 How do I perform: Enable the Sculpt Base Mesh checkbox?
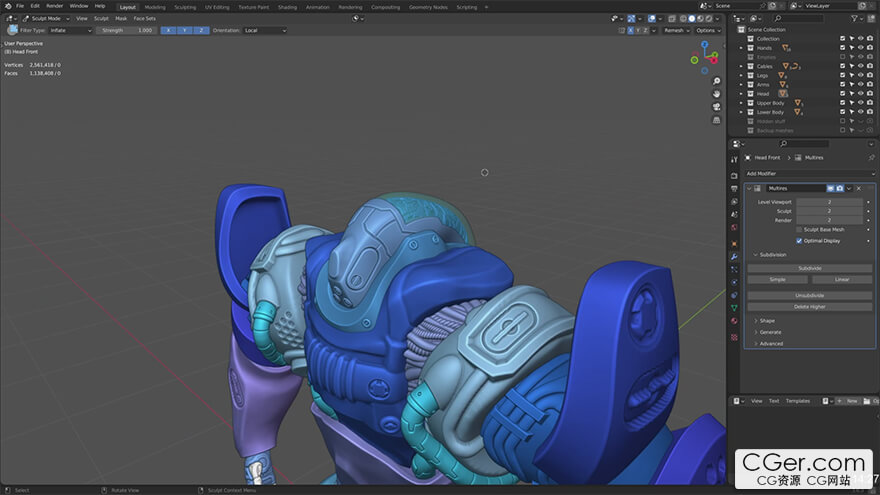click(799, 229)
